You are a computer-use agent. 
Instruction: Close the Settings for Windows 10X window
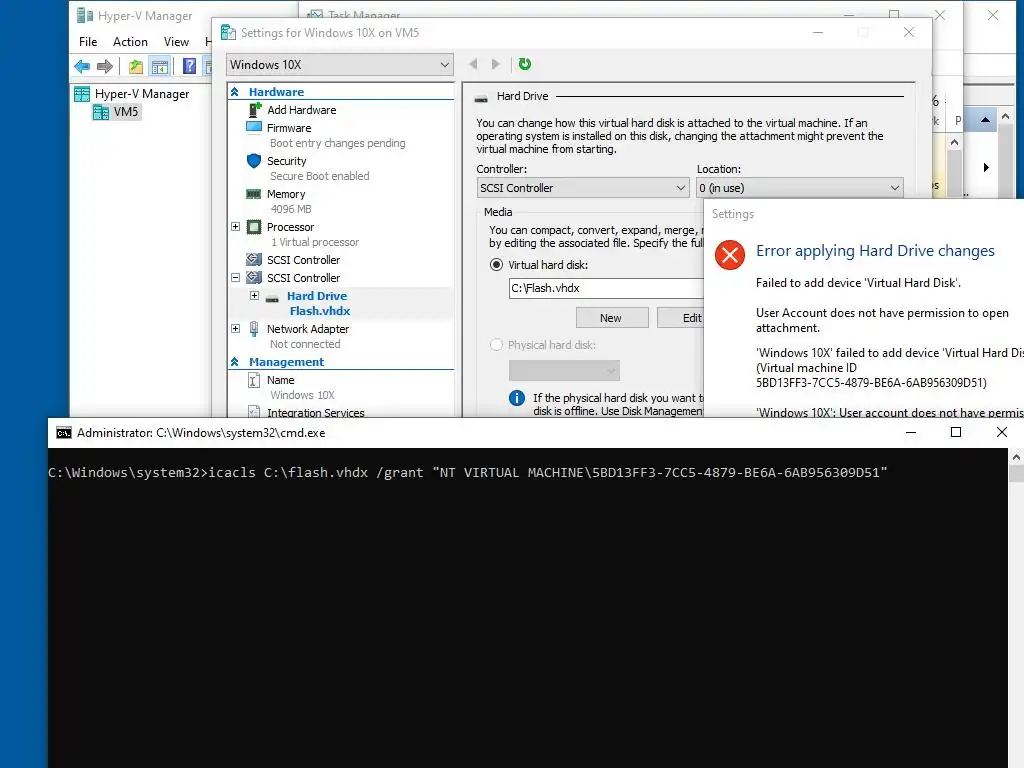click(909, 33)
